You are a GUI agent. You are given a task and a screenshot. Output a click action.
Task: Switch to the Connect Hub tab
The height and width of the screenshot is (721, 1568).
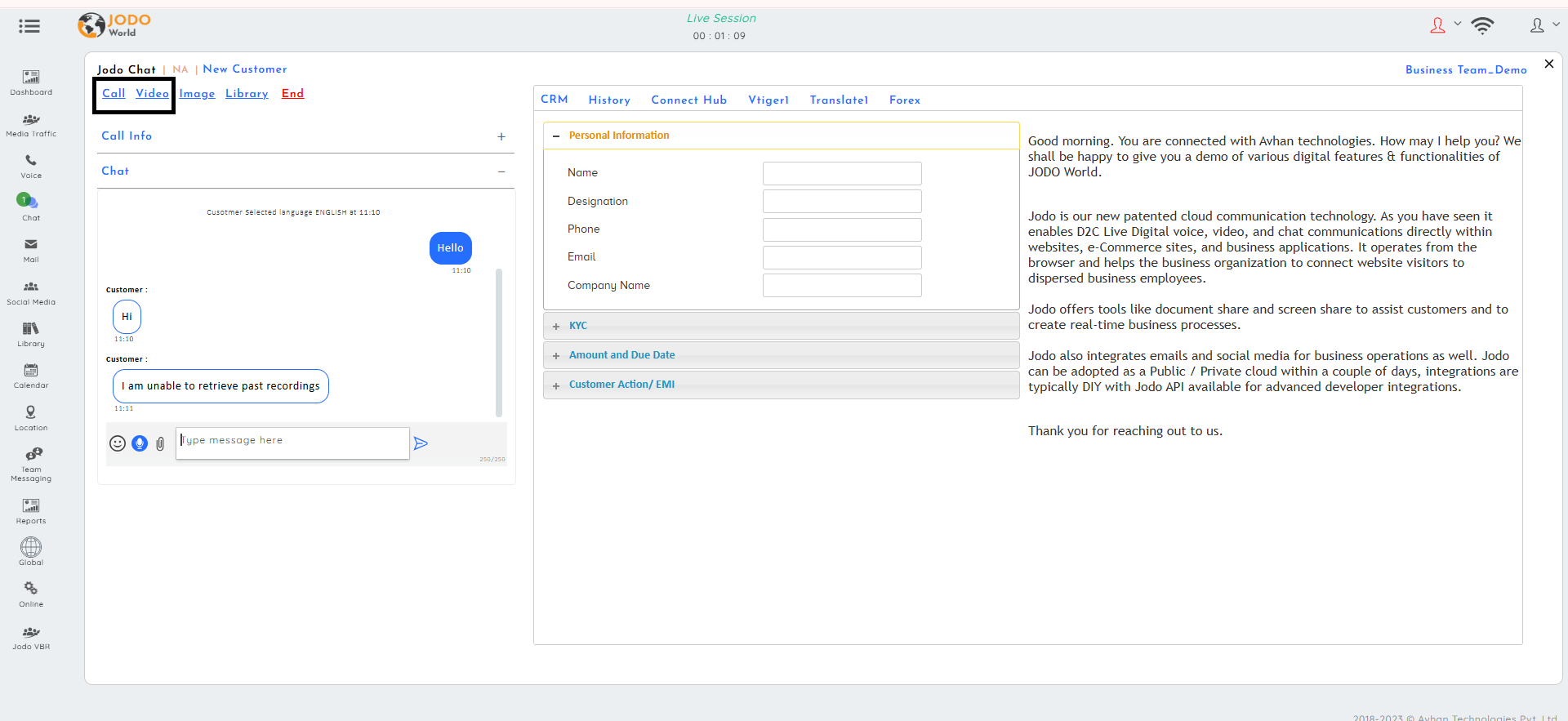[x=688, y=100]
